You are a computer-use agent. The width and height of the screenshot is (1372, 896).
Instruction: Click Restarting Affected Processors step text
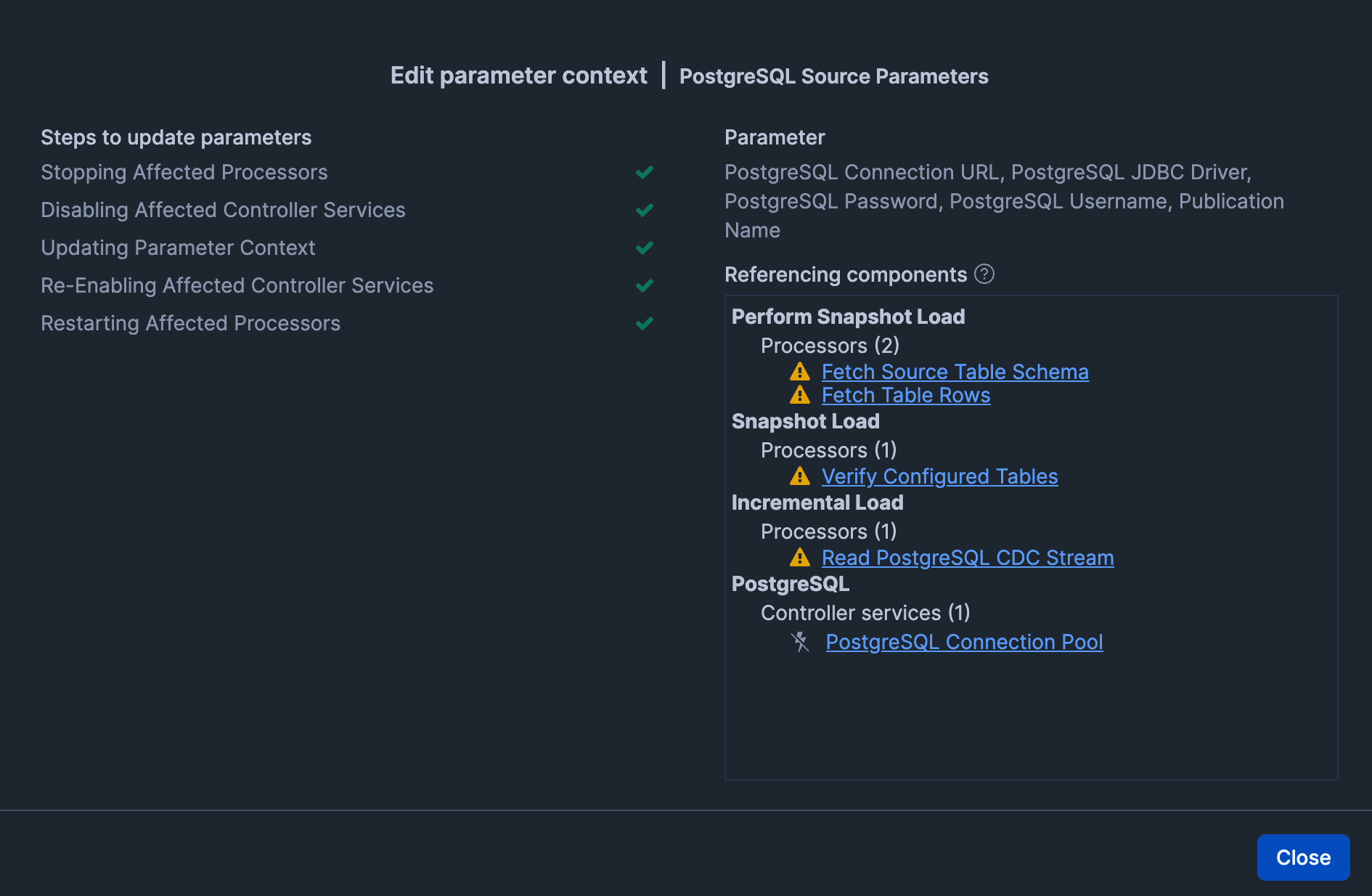point(190,323)
